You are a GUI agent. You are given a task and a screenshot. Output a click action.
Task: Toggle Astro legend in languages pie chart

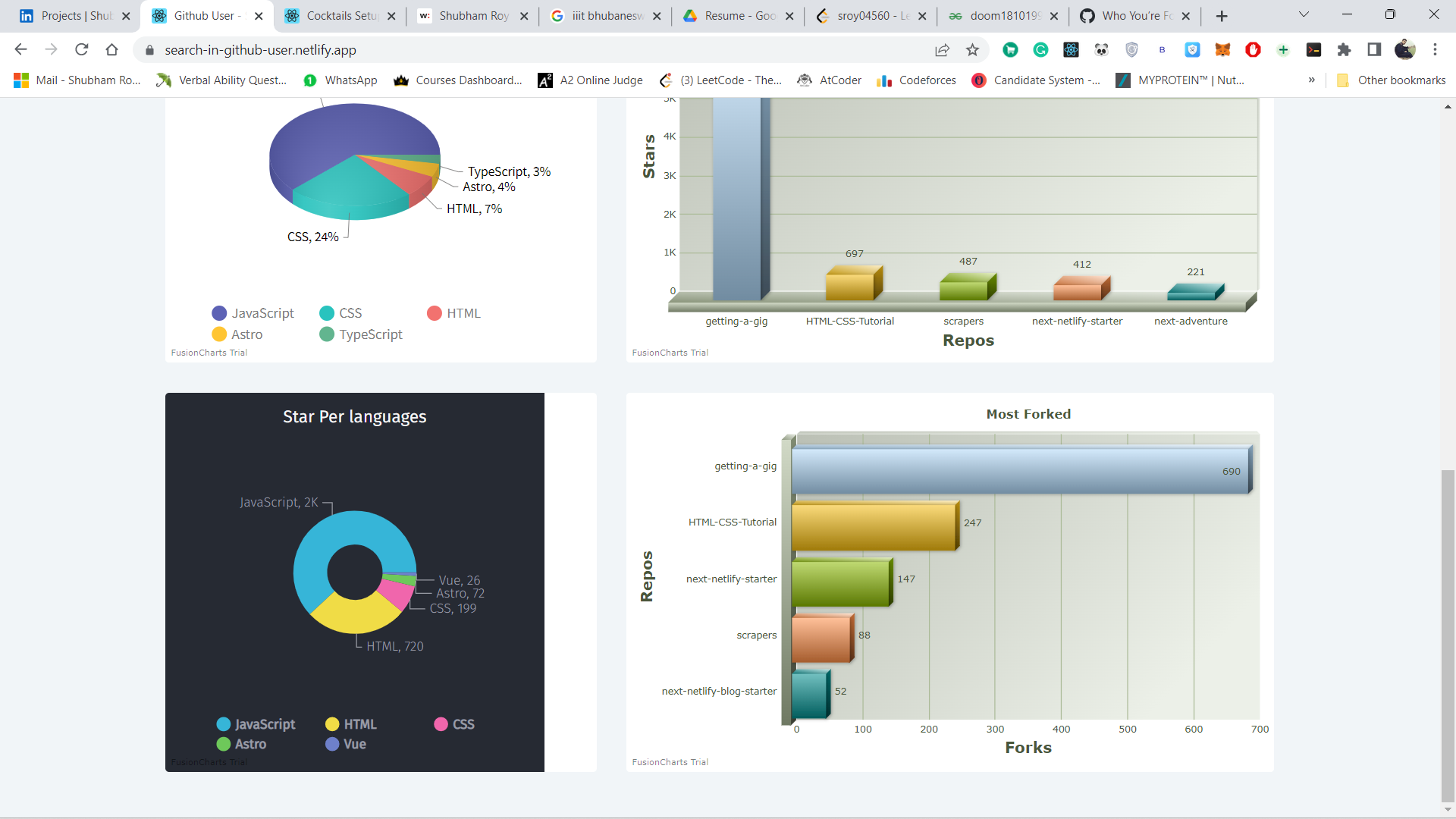pos(237,334)
